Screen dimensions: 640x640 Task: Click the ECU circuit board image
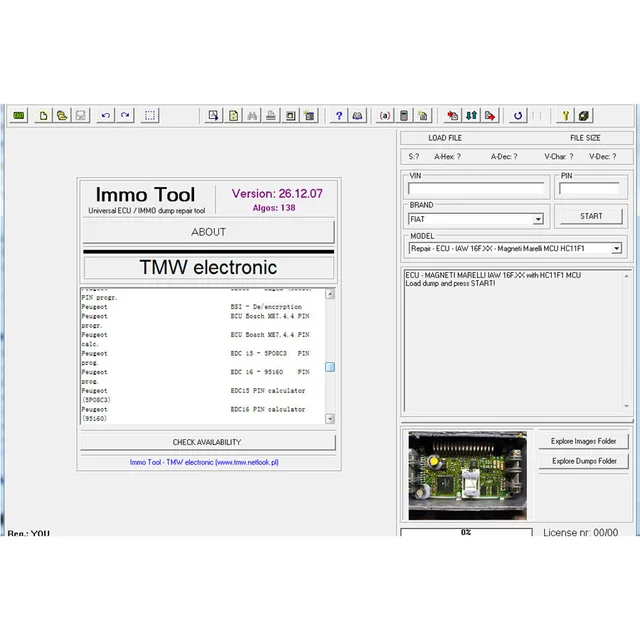[x=468, y=476]
